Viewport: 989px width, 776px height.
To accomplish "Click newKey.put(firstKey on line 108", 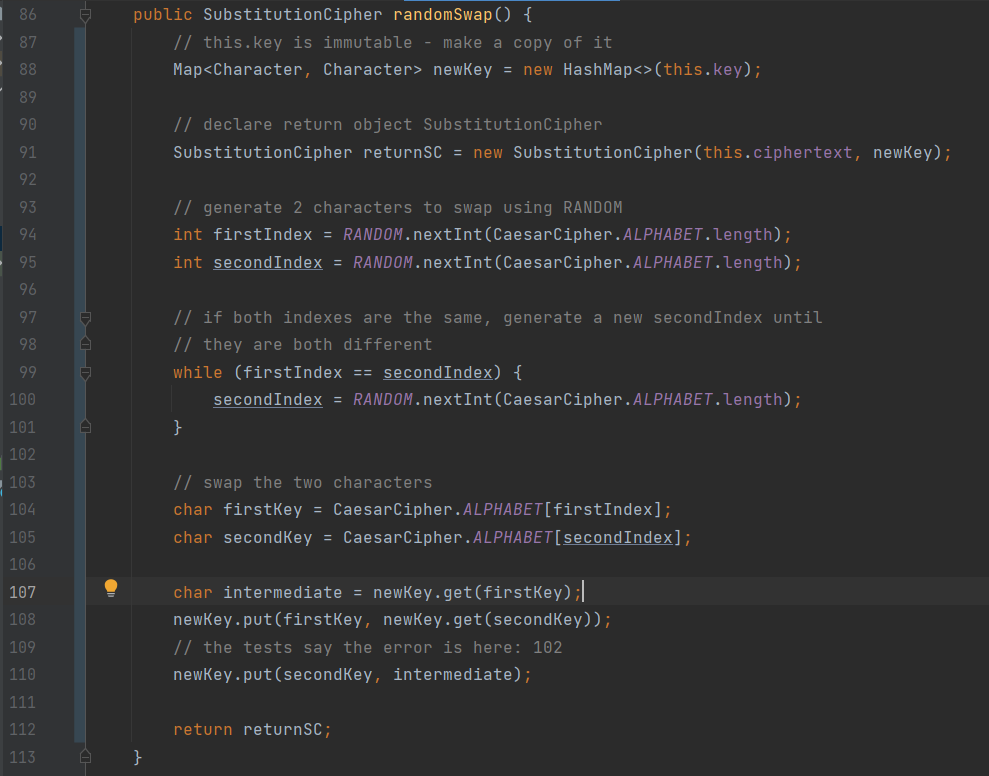I will 267,620.
